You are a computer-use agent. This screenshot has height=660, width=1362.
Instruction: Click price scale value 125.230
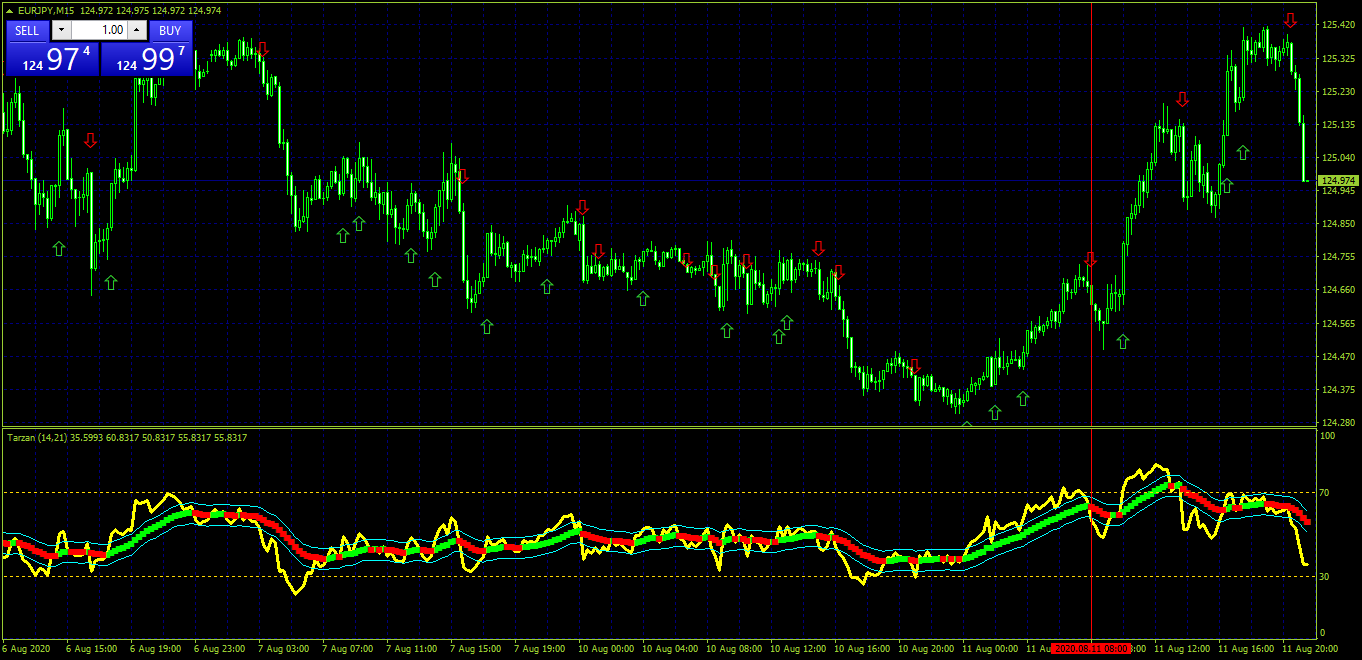(1337, 91)
